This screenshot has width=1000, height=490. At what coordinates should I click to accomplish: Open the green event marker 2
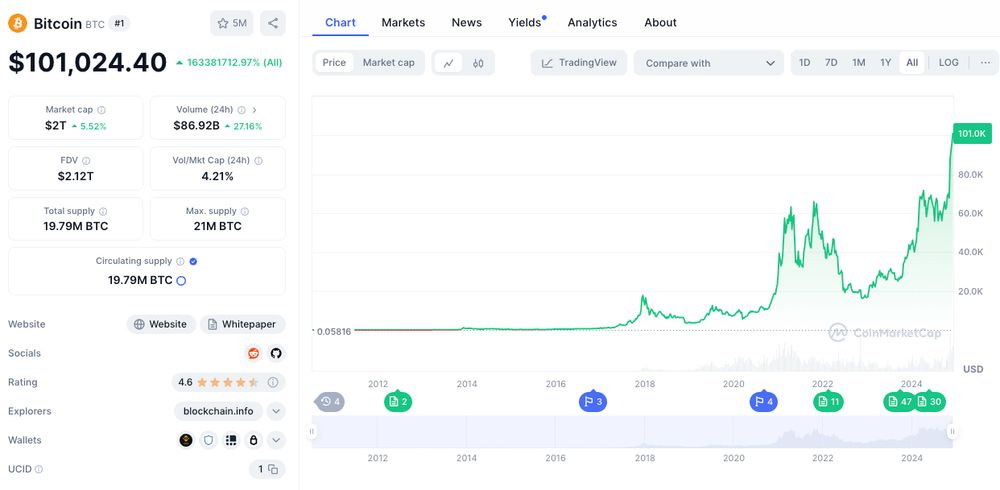tap(398, 401)
